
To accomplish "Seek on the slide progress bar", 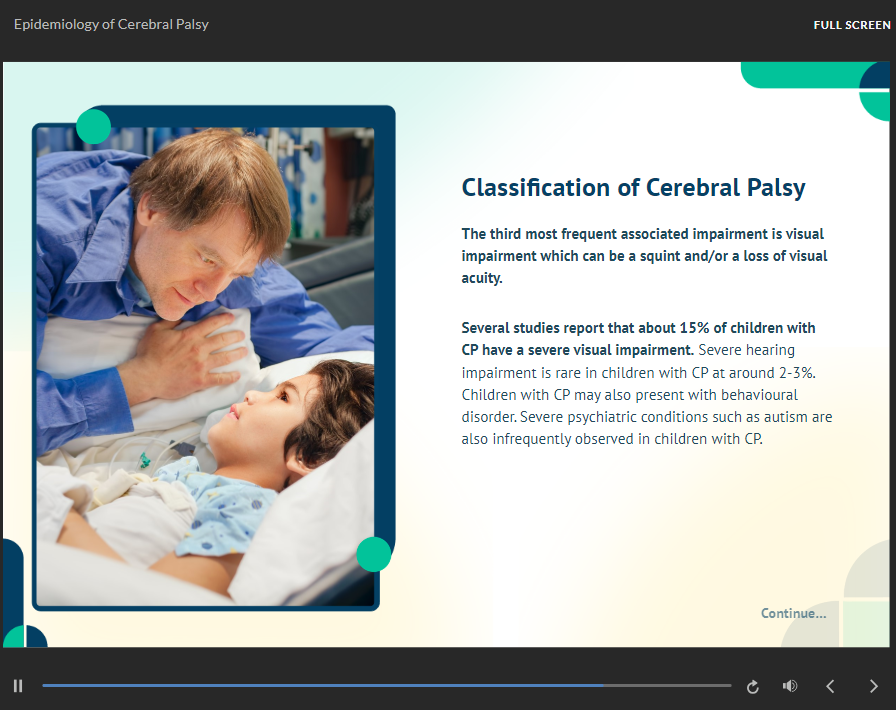I will 386,685.
